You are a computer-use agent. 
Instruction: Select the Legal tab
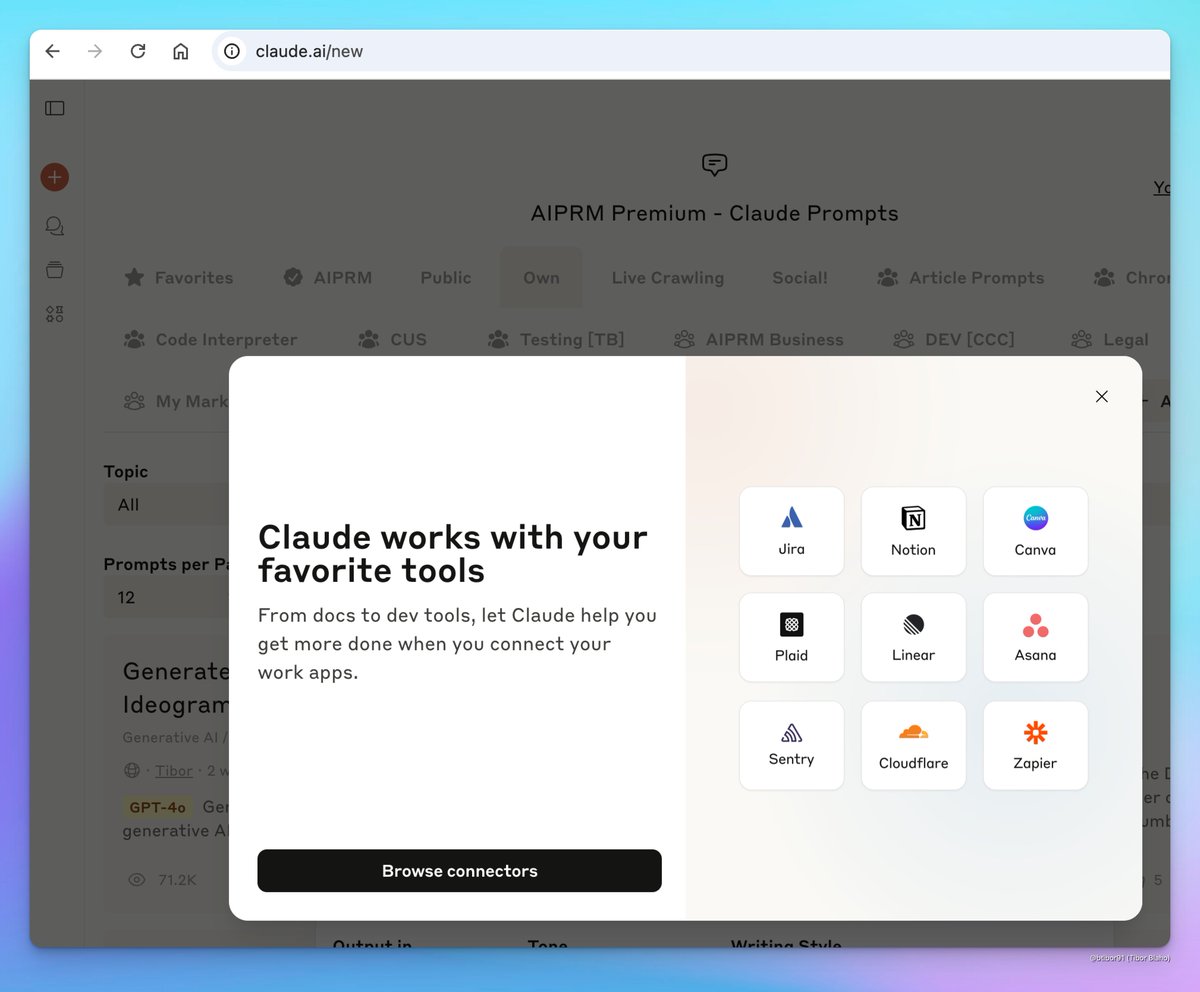[1110, 340]
